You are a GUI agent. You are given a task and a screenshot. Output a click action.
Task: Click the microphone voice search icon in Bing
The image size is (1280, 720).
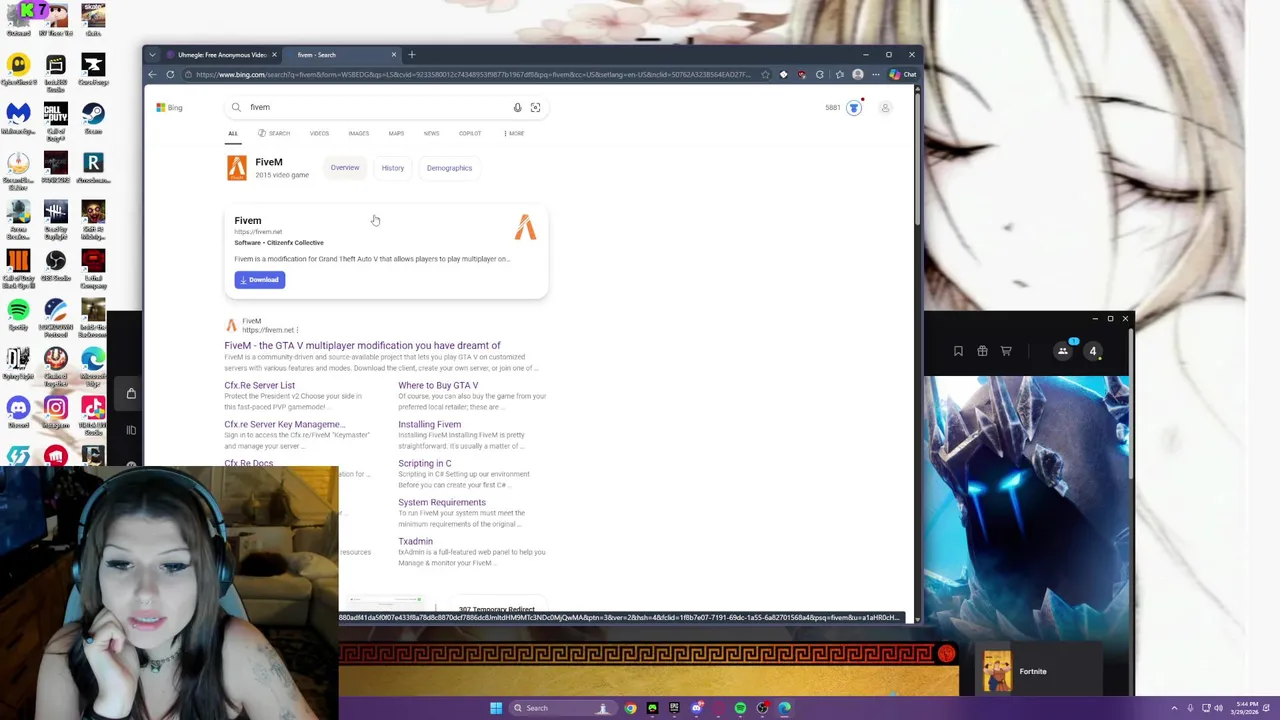(517, 107)
